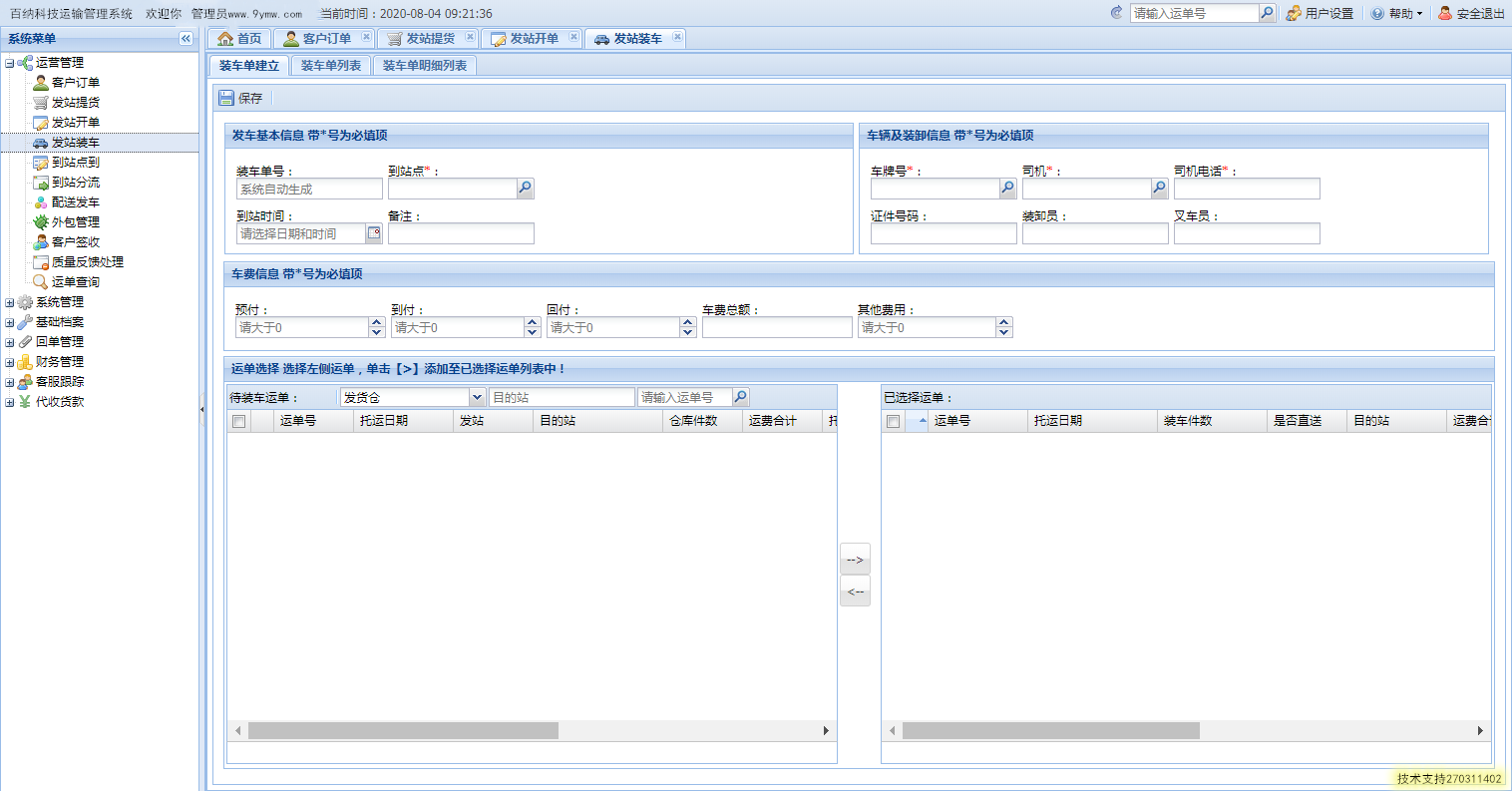Close the 客户订单 tab
The width and height of the screenshot is (1512, 791).
tap(366, 37)
